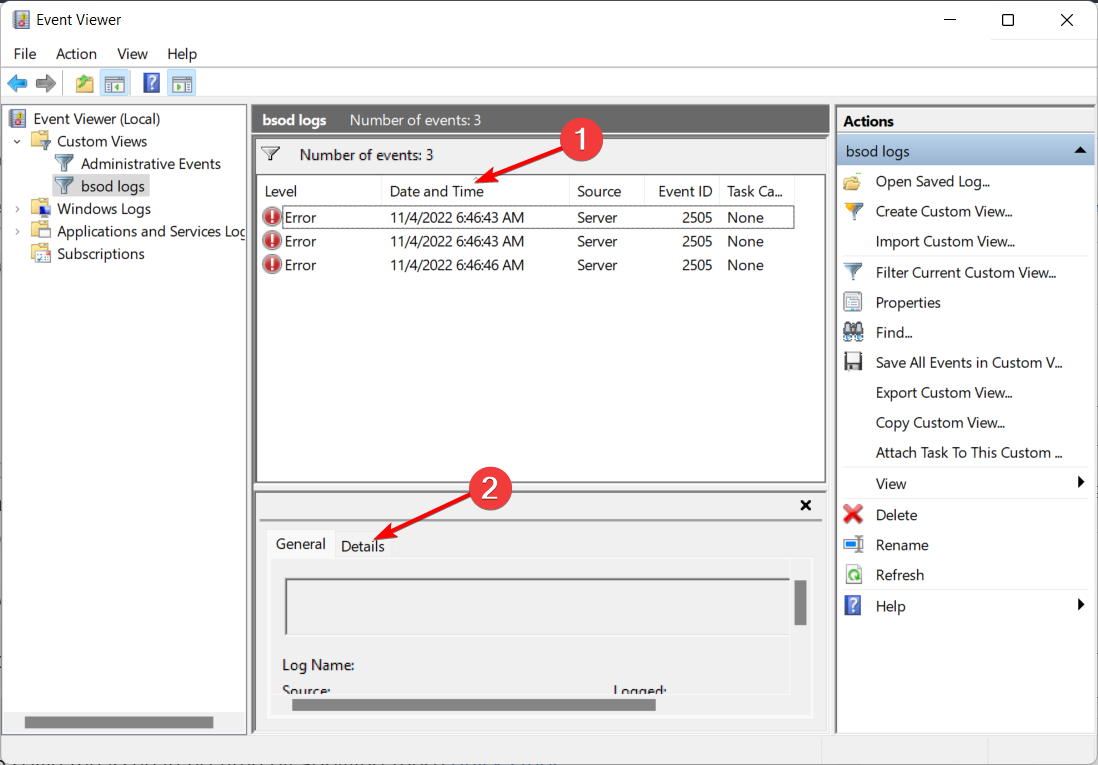This screenshot has width=1098, height=765.
Task: Sort events by Task Category header
Action: click(x=757, y=191)
